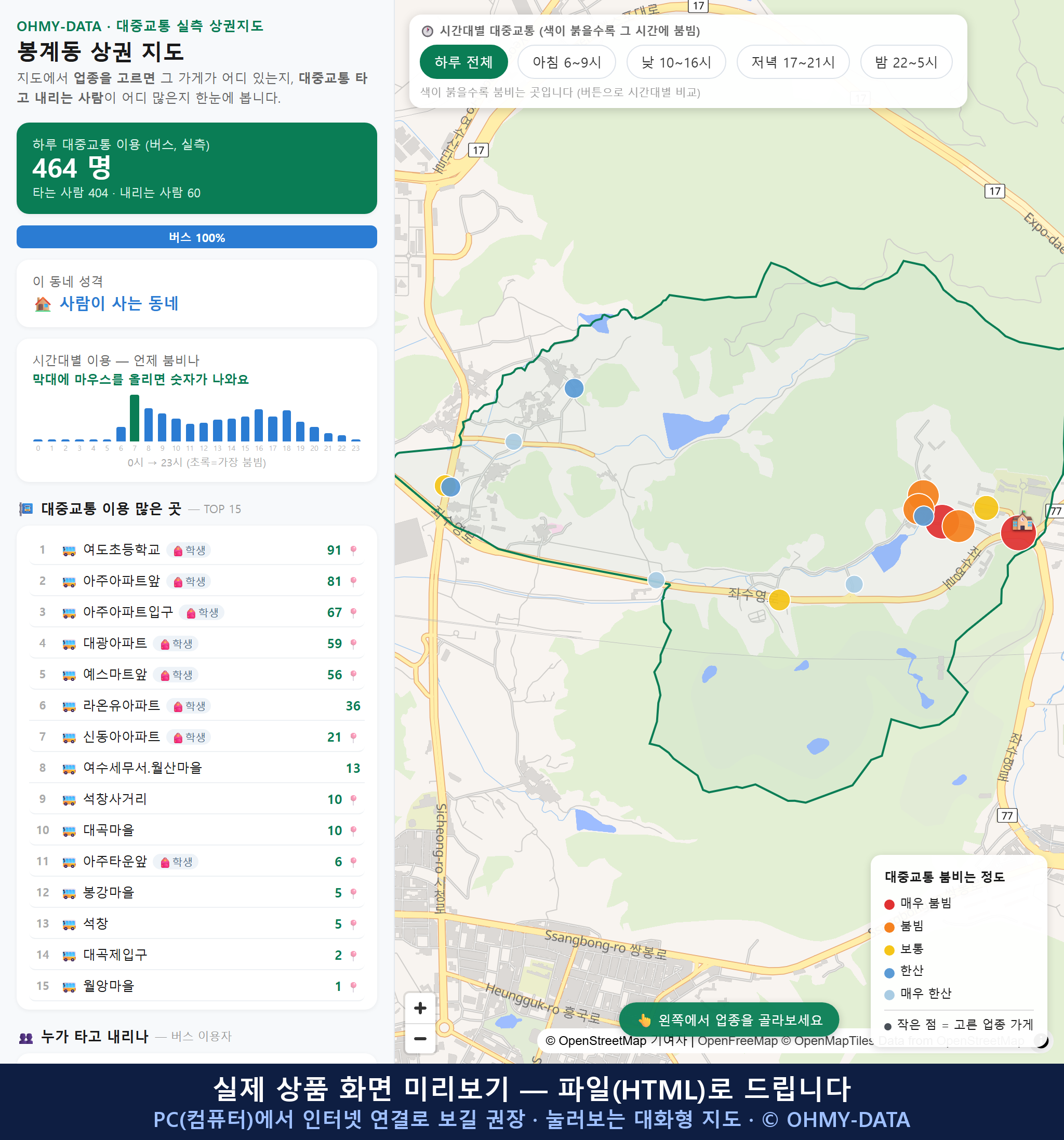The width and height of the screenshot is (1064, 1140).
Task: Click the bus icon for 석창 row
Action: [69, 924]
